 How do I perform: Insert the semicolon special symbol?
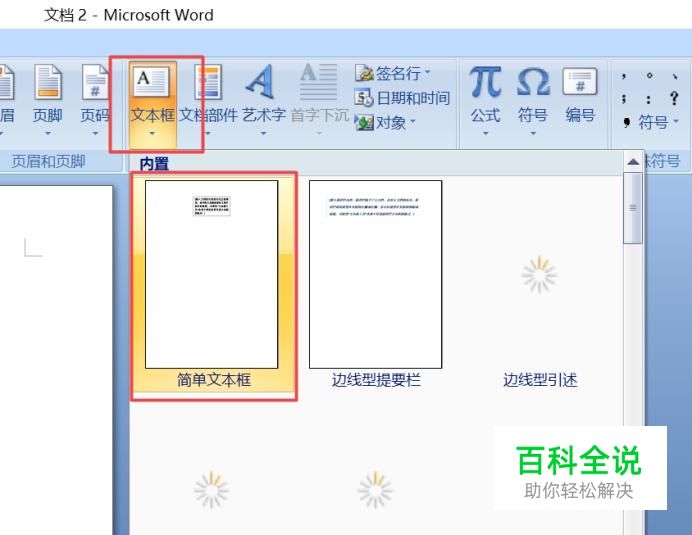pos(624,99)
